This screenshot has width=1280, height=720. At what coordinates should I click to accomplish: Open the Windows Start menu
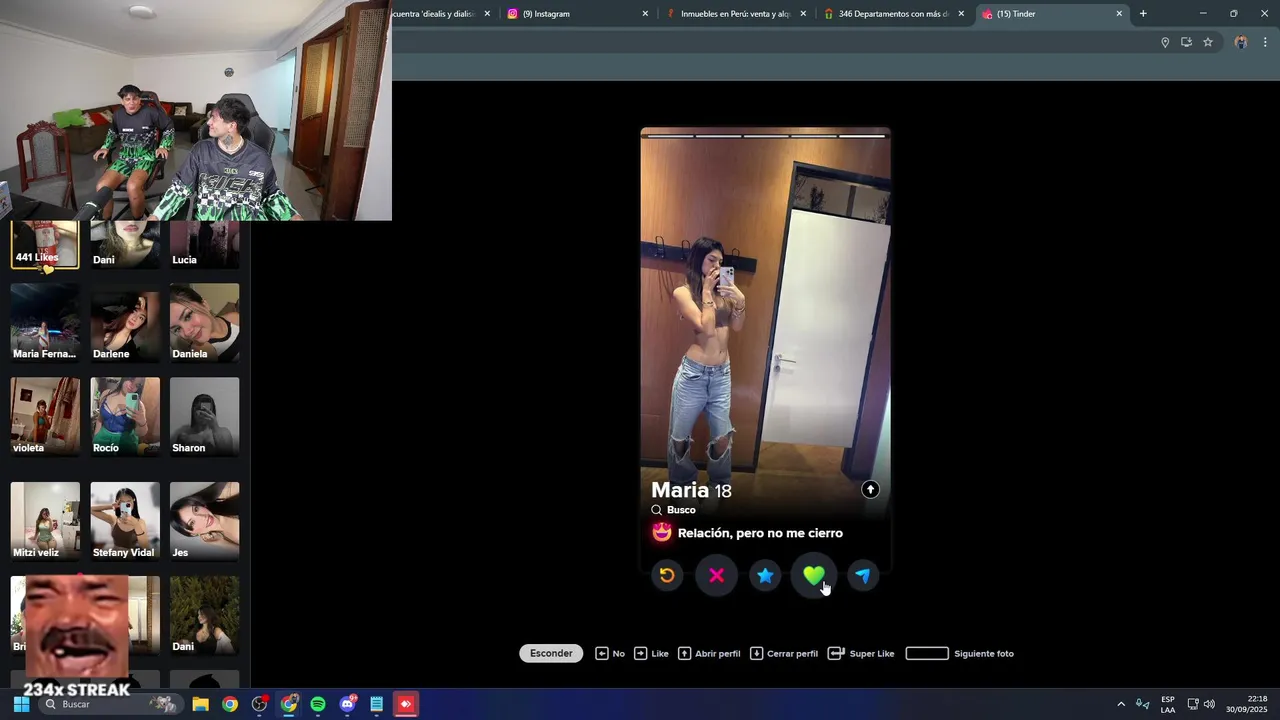[21, 704]
